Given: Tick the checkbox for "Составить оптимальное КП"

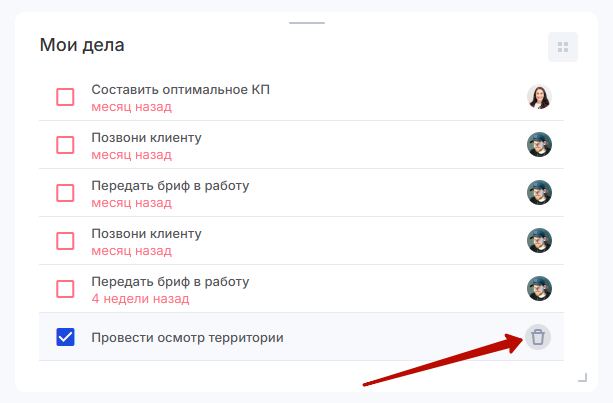Looking at the screenshot, I should (x=65, y=97).
